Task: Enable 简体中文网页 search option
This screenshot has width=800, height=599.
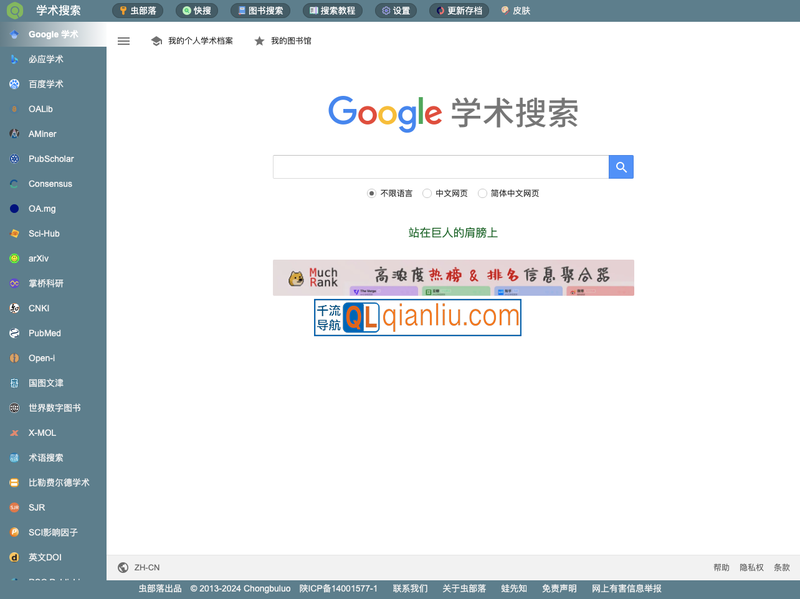Action: (481, 193)
